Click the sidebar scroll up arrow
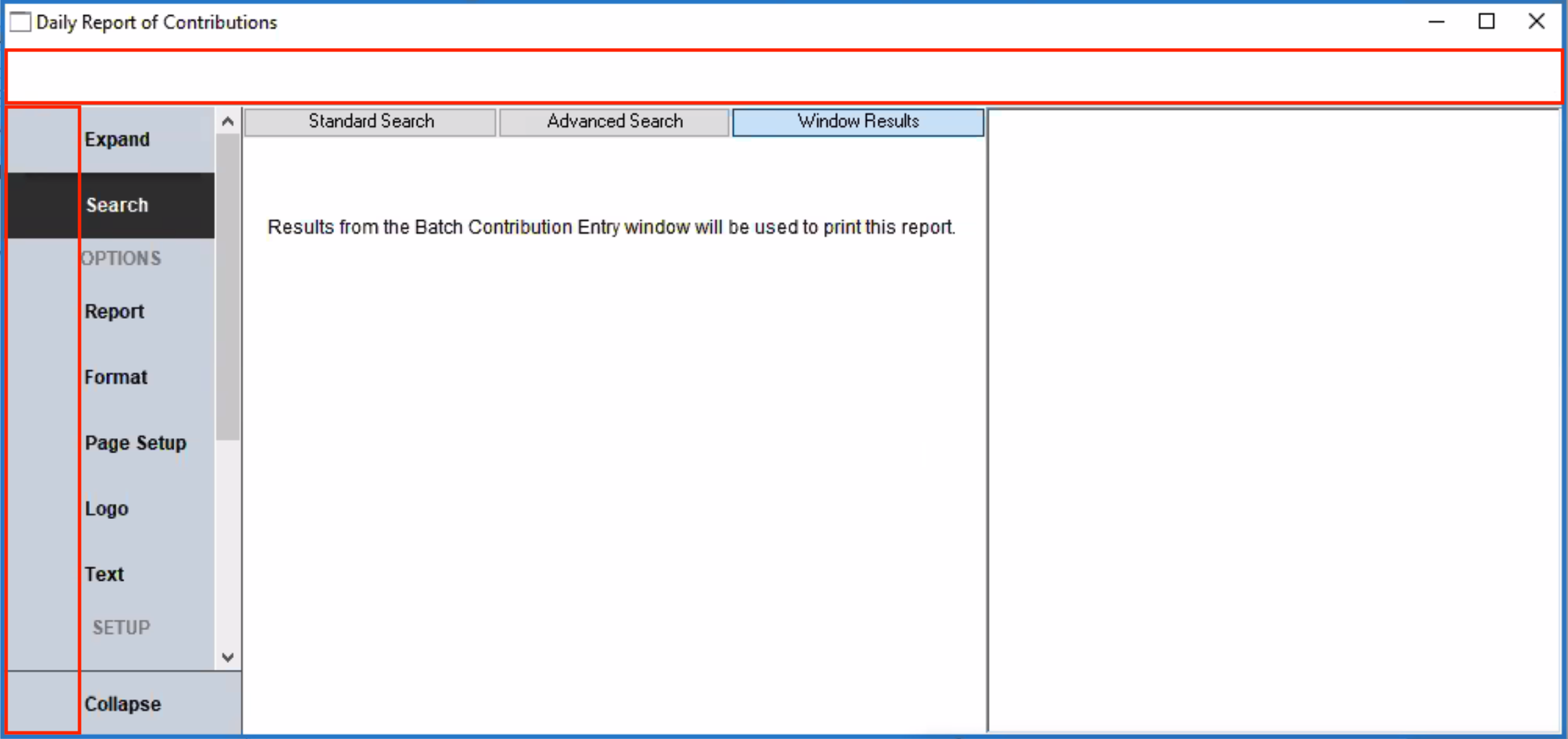The height and width of the screenshot is (739, 1568). click(228, 122)
